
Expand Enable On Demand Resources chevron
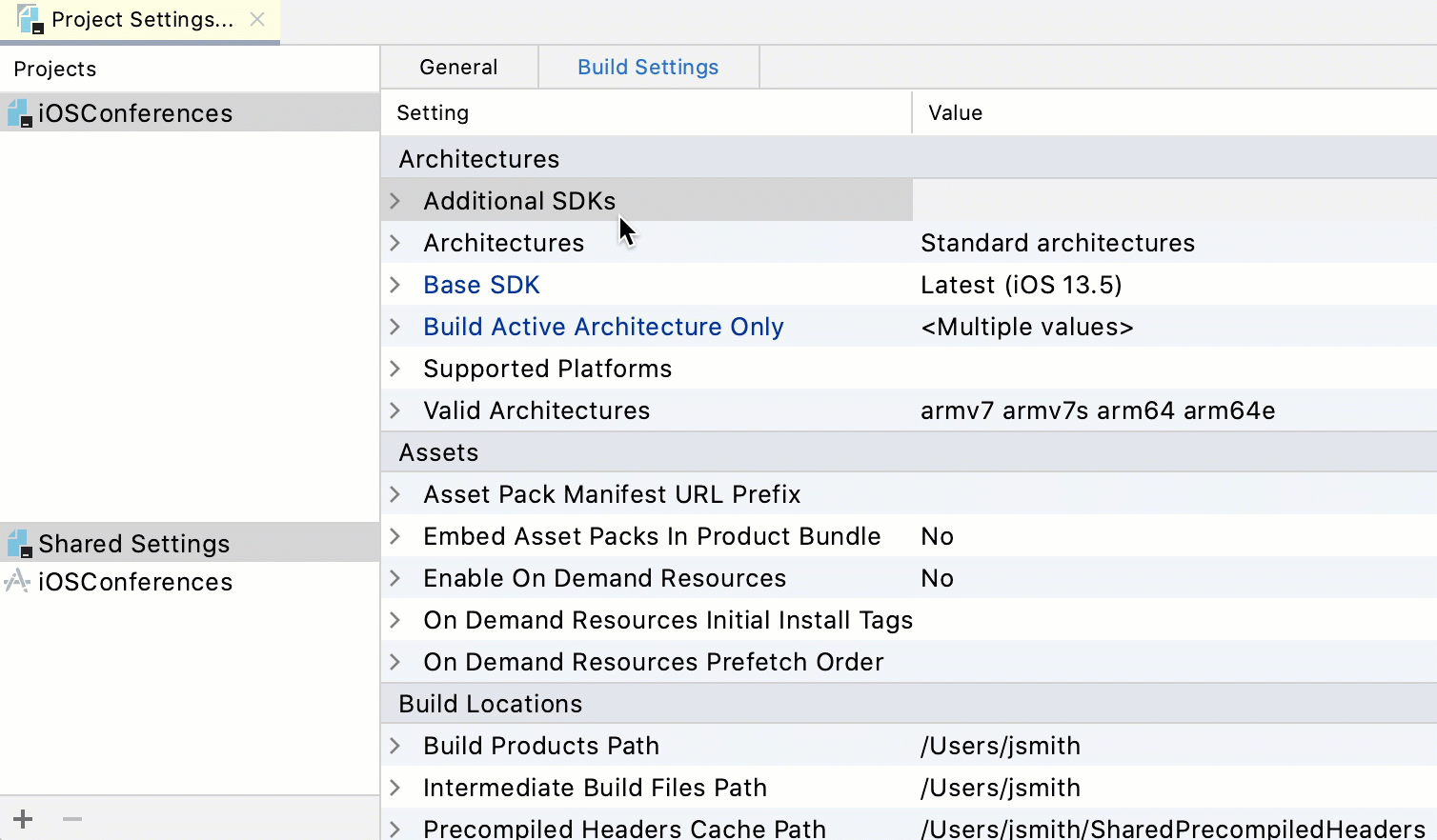click(395, 578)
